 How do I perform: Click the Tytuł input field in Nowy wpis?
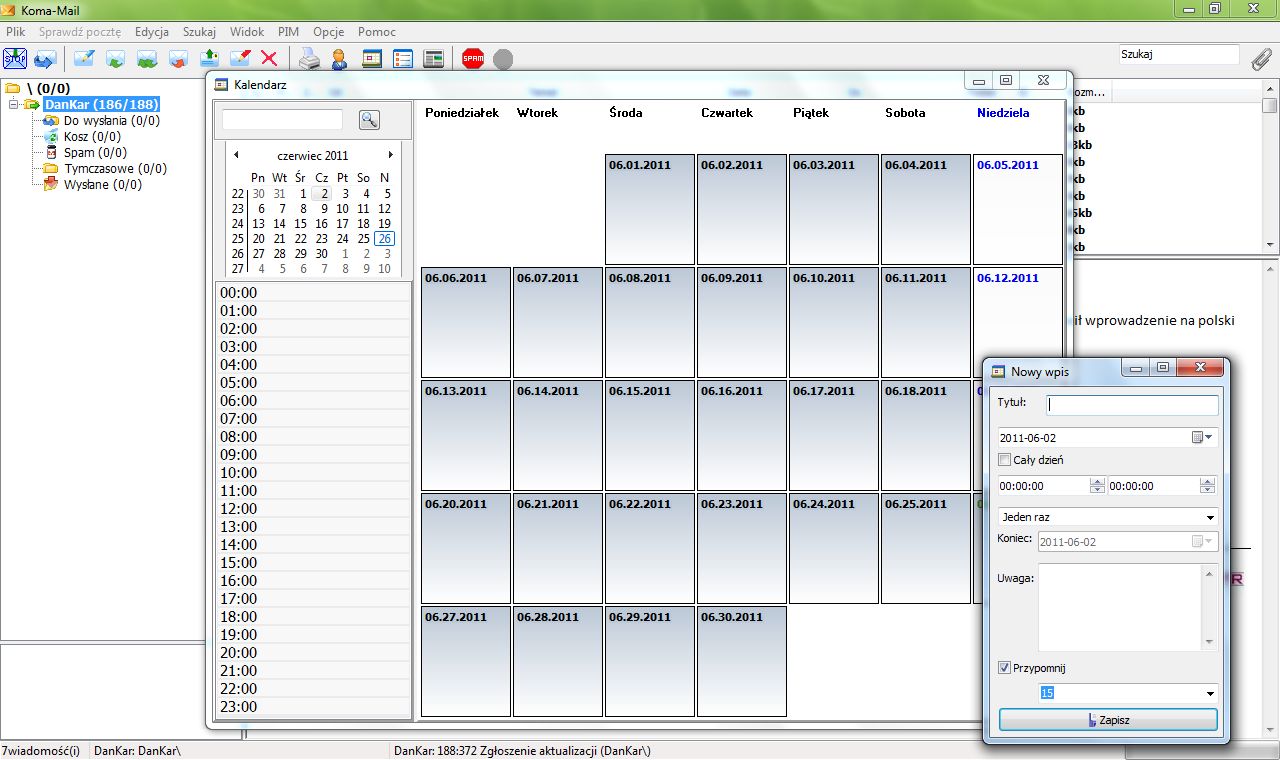pos(1132,405)
